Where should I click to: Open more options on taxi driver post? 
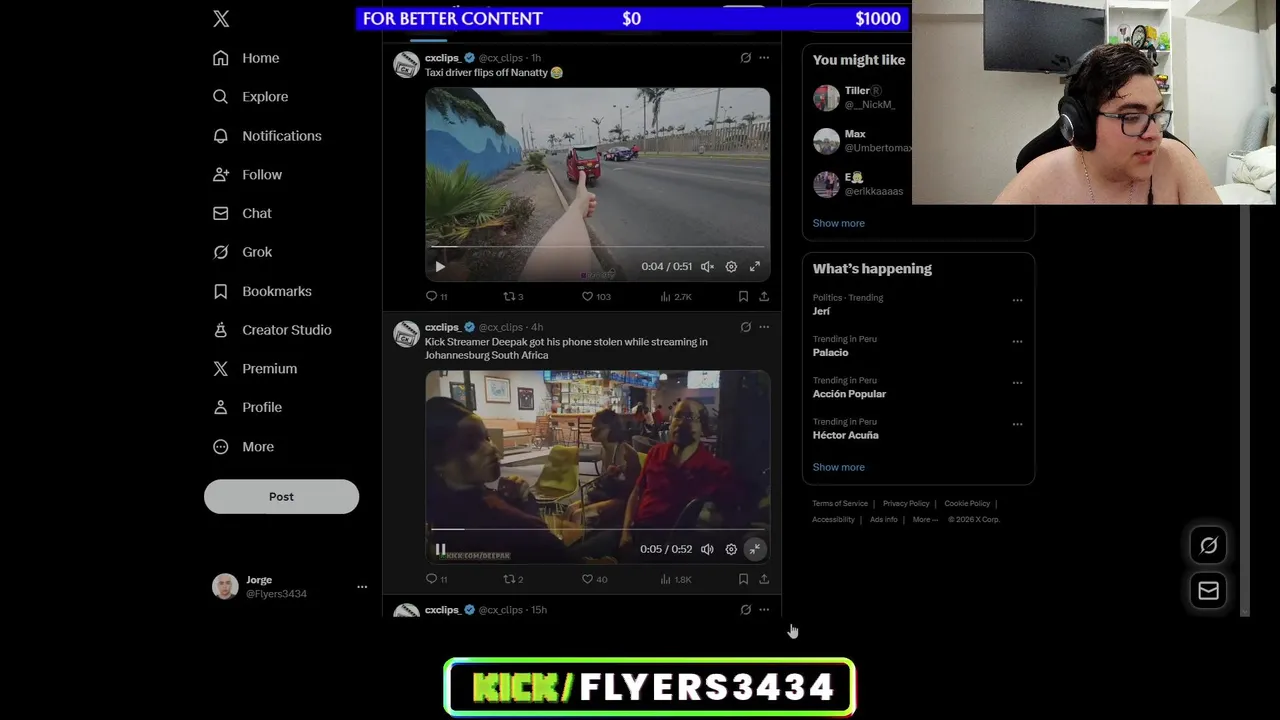click(x=764, y=58)
